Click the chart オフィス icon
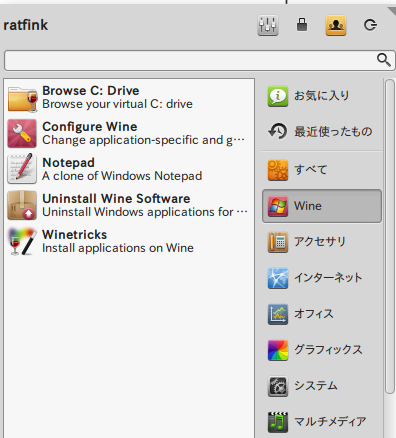This screenshot has width=396, height=438. tap(278, 314)
